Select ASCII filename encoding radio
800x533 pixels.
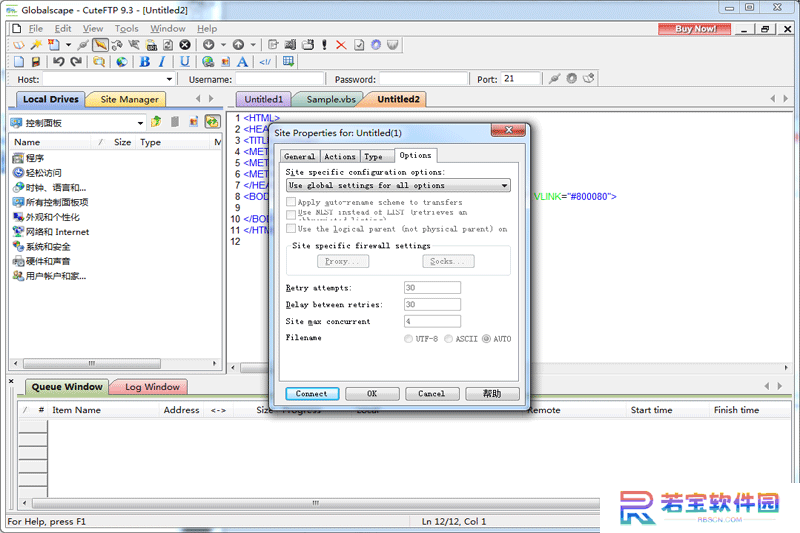(448, 339)
